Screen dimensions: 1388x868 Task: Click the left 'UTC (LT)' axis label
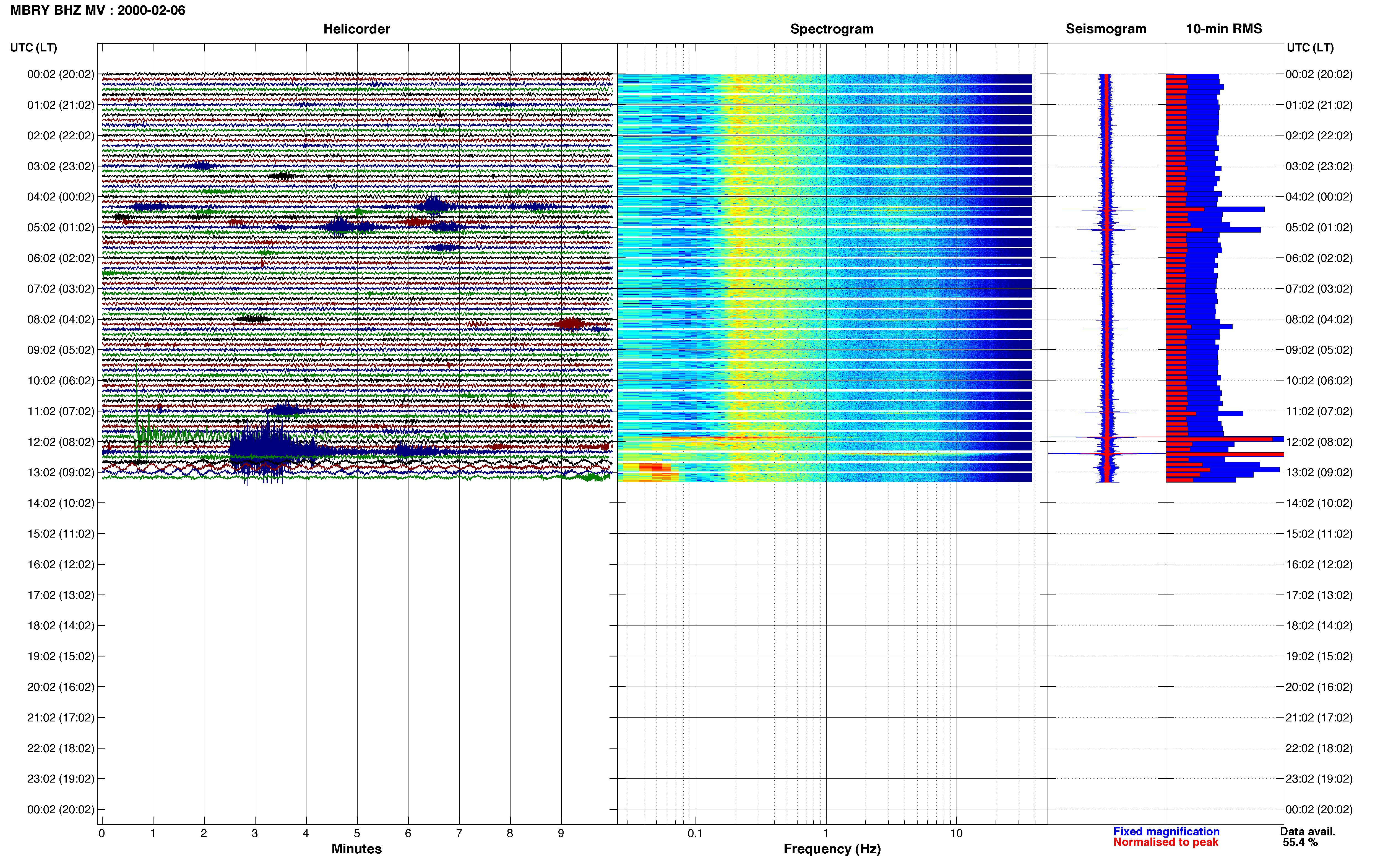pos(33,48)
